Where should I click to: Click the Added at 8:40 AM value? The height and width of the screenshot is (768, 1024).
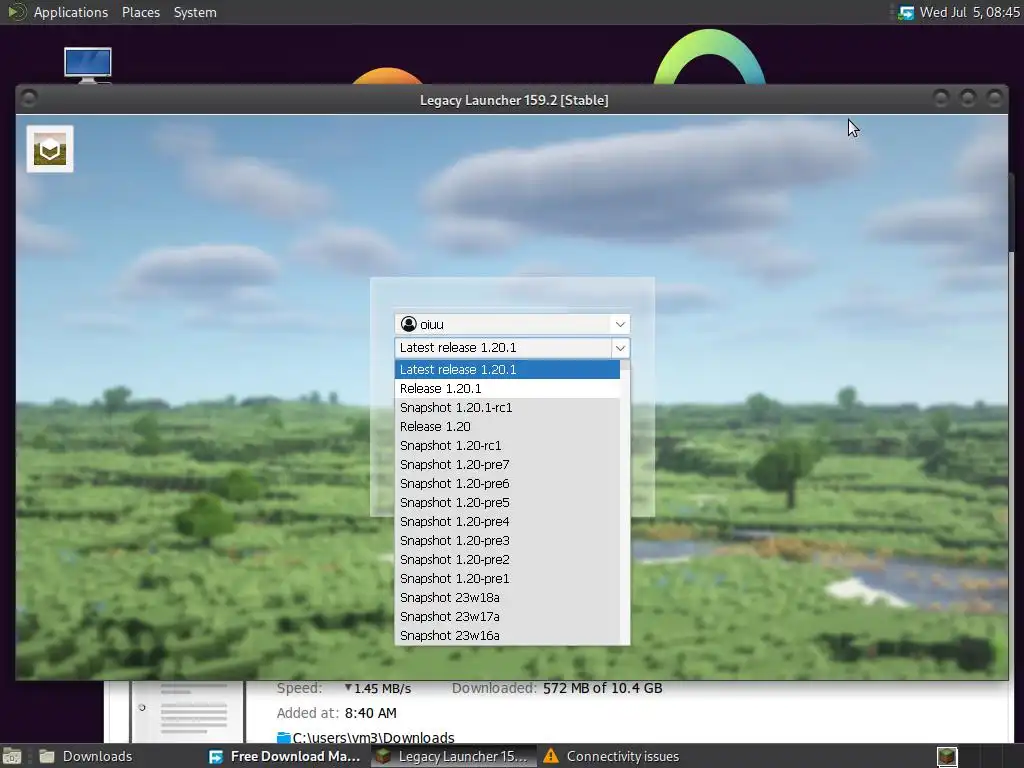[370, 713]
